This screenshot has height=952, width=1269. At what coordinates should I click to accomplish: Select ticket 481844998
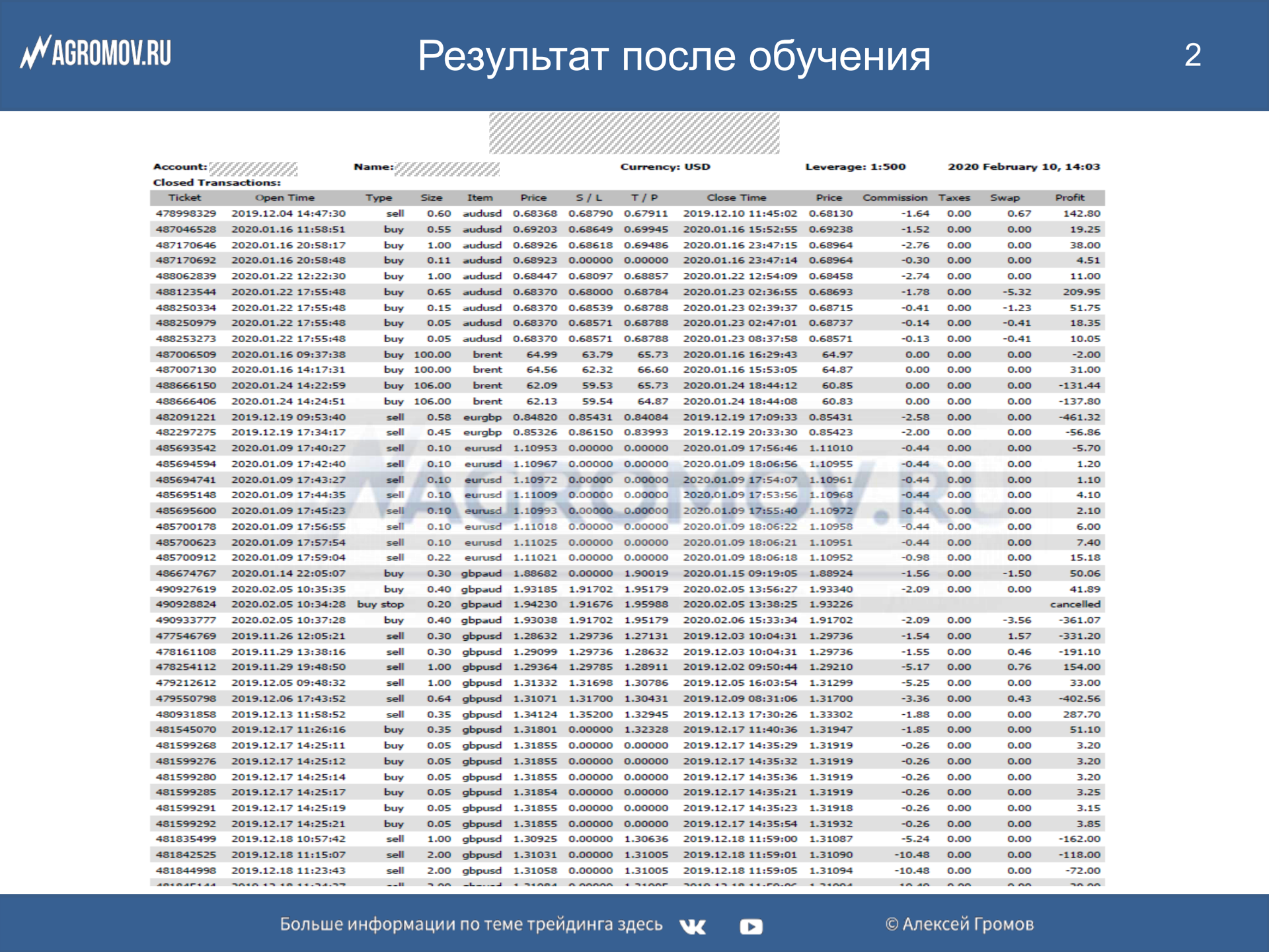point(186,871)
